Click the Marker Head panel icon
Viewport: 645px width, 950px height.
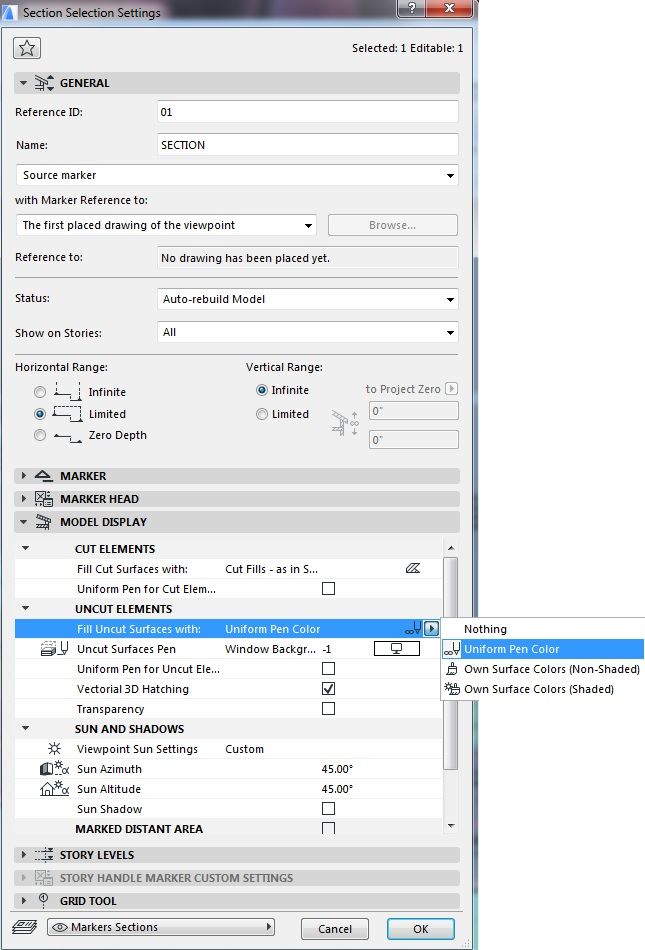(x=44, y=499)
